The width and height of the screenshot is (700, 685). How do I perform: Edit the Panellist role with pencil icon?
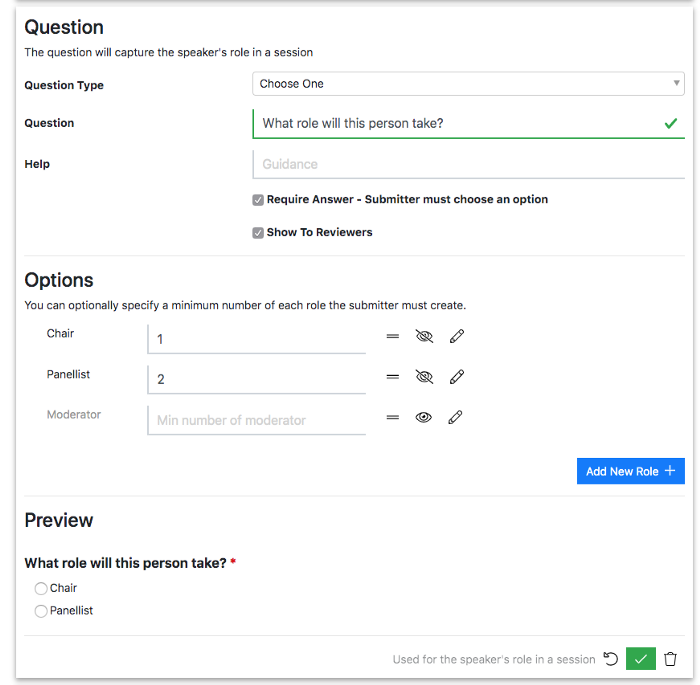click(457, 377)
